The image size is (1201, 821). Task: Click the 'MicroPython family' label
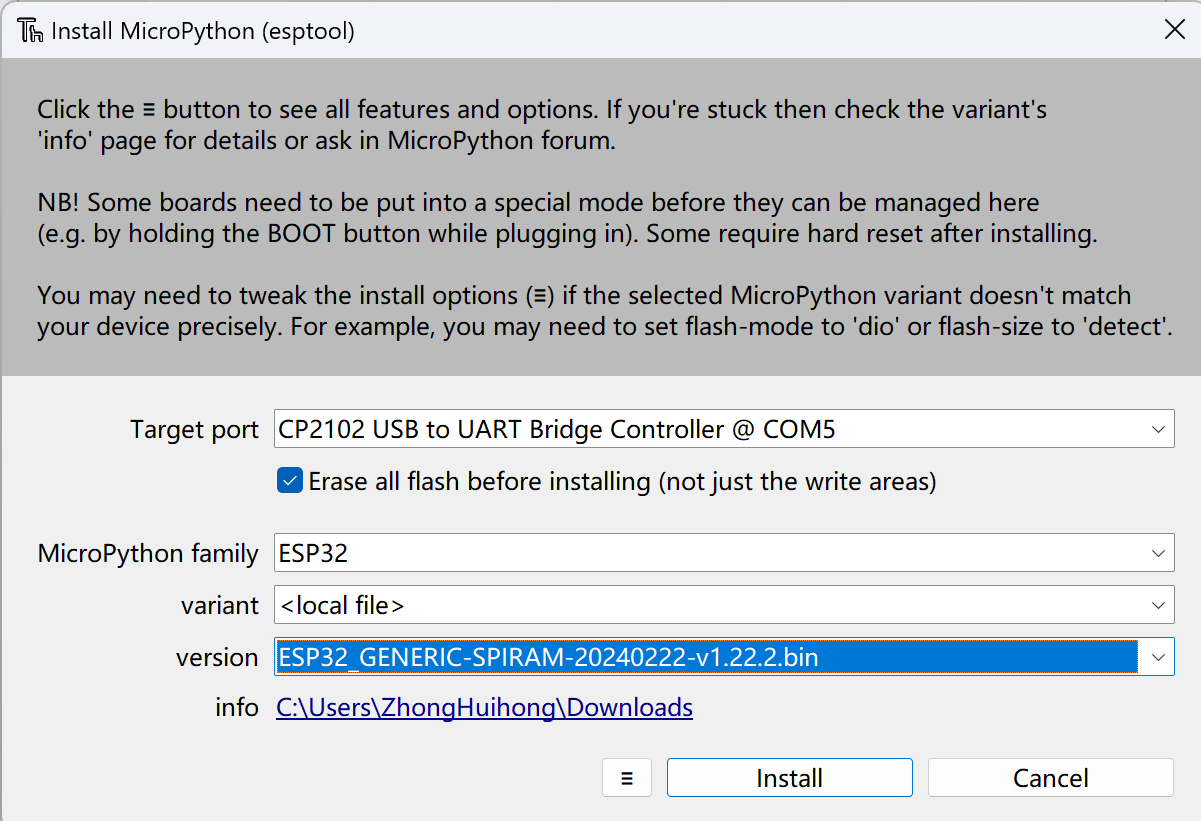[148, 553]
